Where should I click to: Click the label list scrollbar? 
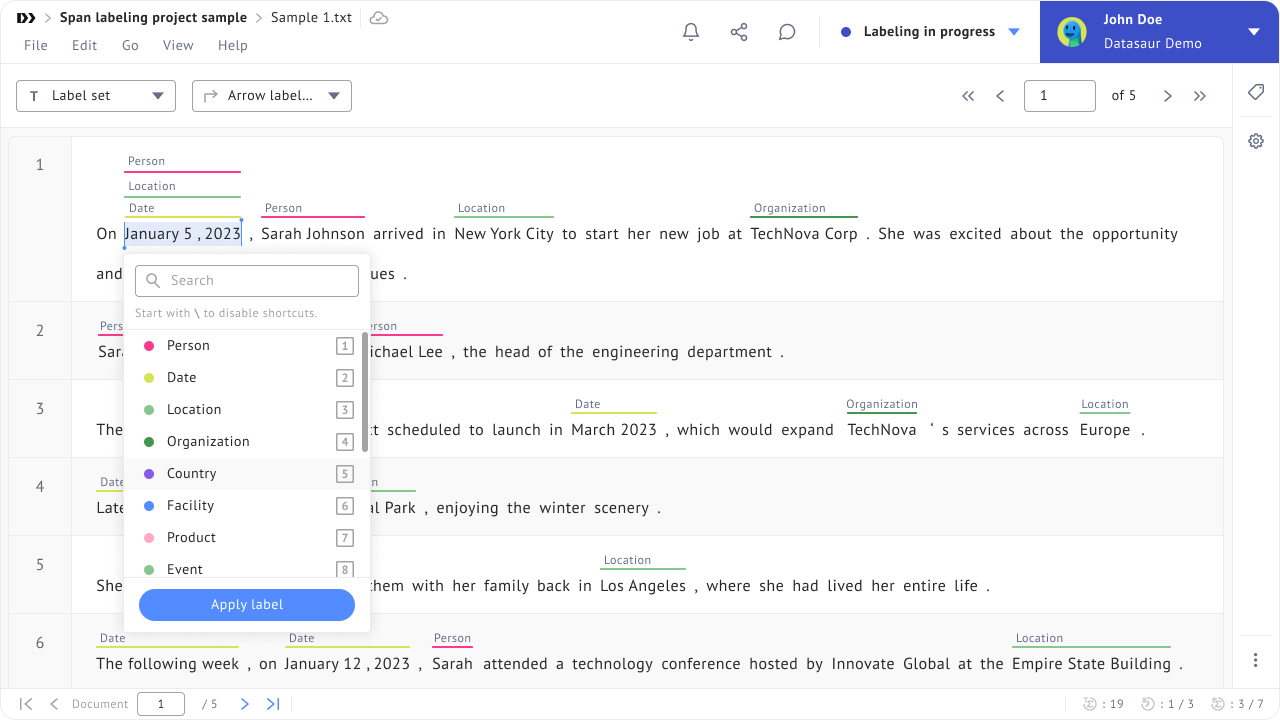pos(365,392)
